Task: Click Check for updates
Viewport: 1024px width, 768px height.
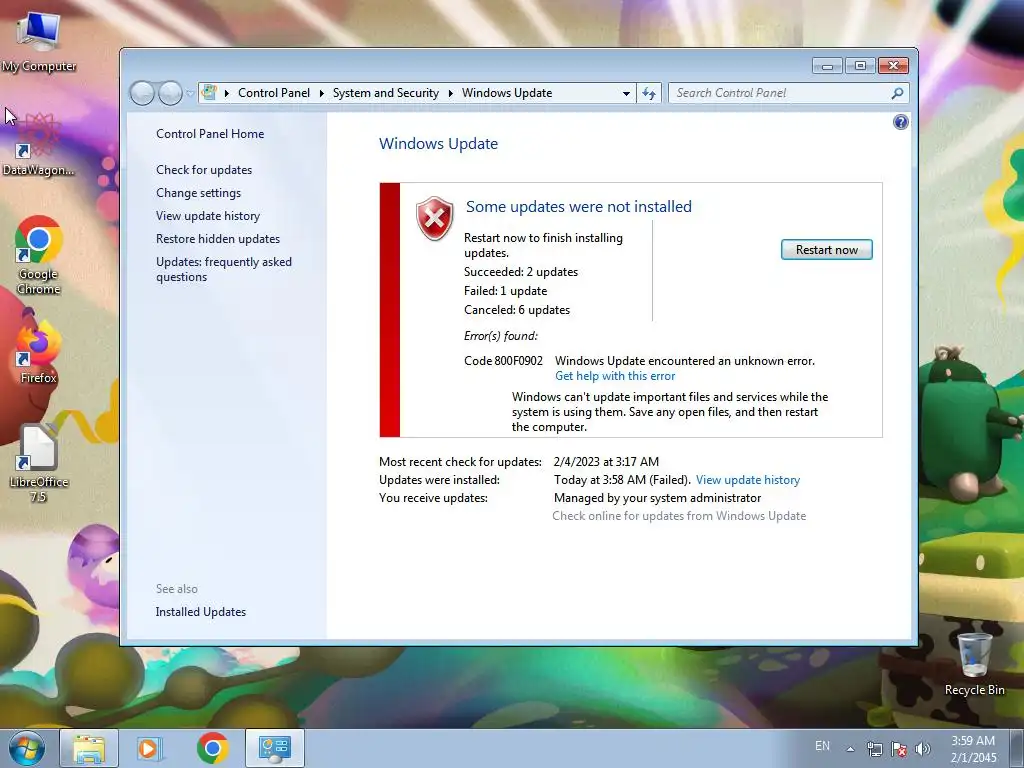Action: click(x=204, y=170)
